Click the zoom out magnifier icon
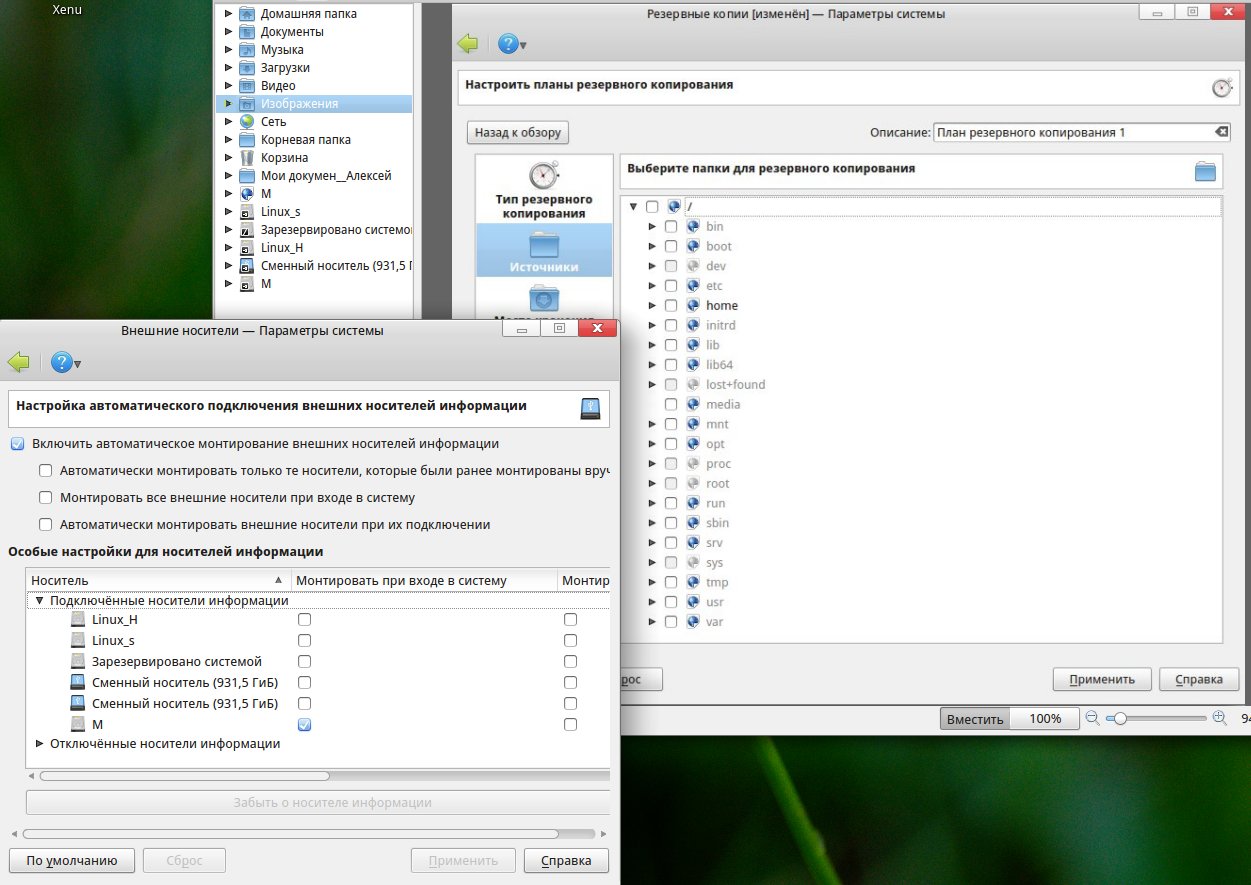Screen dimensions: 1251x885 1092,718
